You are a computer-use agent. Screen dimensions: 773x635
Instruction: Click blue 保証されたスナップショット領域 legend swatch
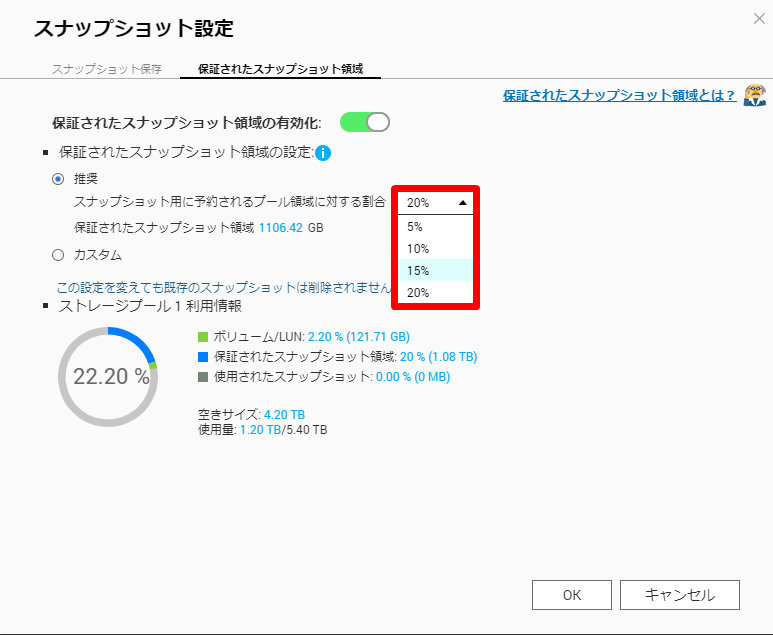[203, 357]
